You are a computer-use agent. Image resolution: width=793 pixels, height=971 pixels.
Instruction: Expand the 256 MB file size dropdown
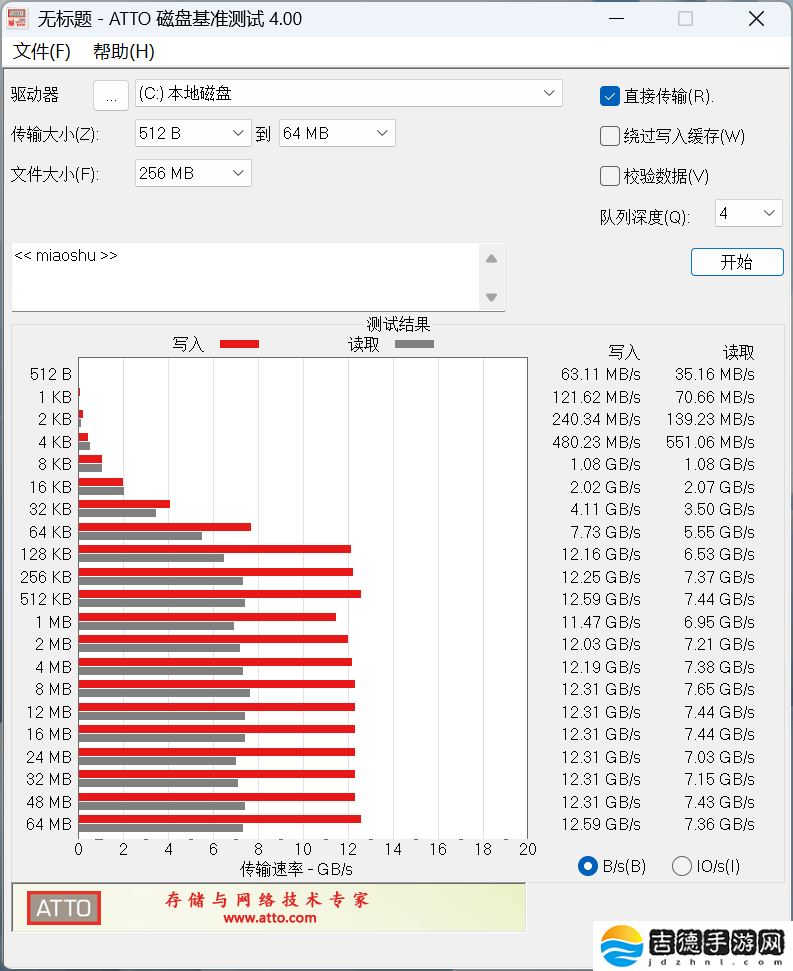click(193, 173)
